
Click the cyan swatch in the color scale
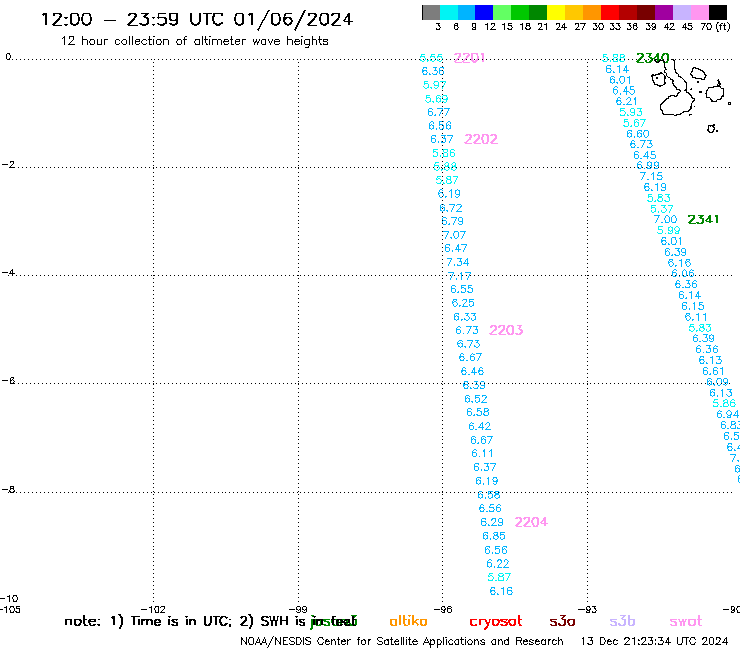pos(448,12)
